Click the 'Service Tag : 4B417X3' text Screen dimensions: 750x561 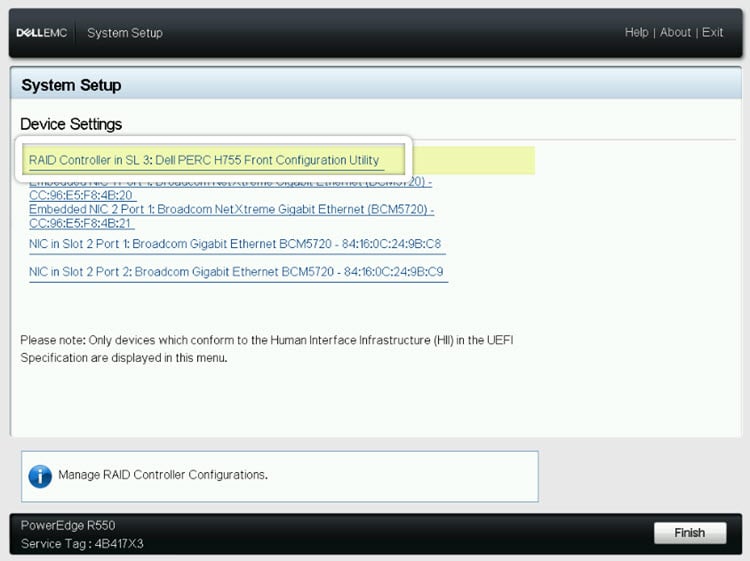(x=82, y=543)
